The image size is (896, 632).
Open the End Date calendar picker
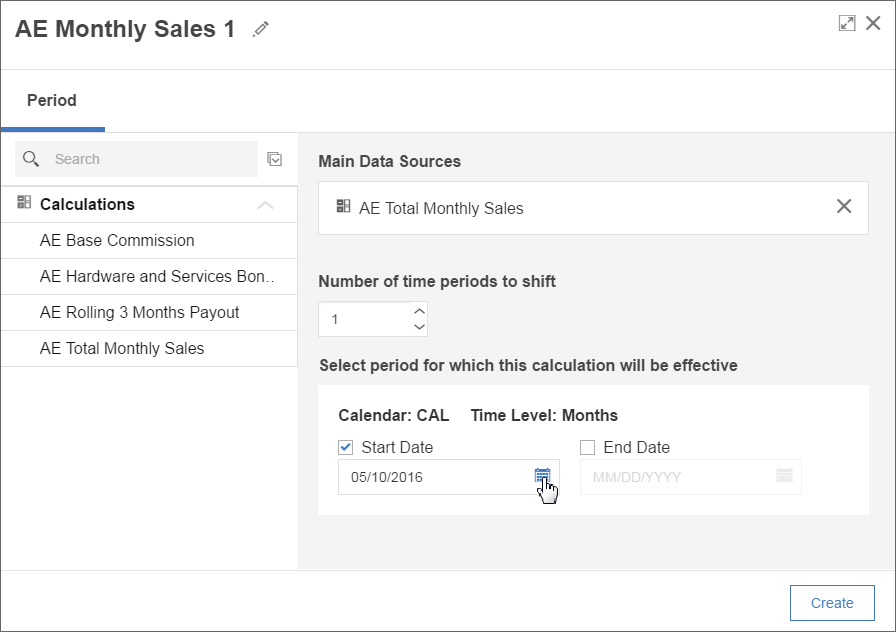(x=784, y=476)
